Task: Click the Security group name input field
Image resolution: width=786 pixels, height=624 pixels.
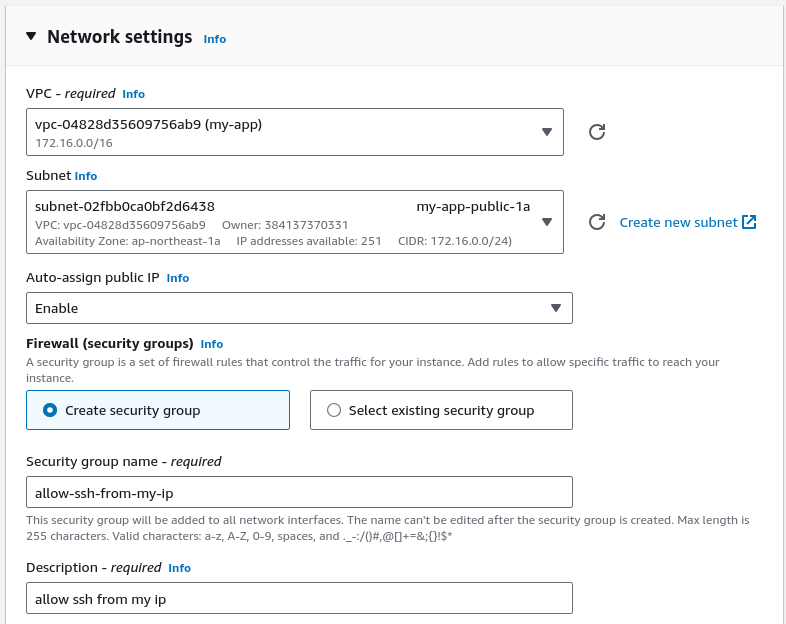Action: [299, 492]
